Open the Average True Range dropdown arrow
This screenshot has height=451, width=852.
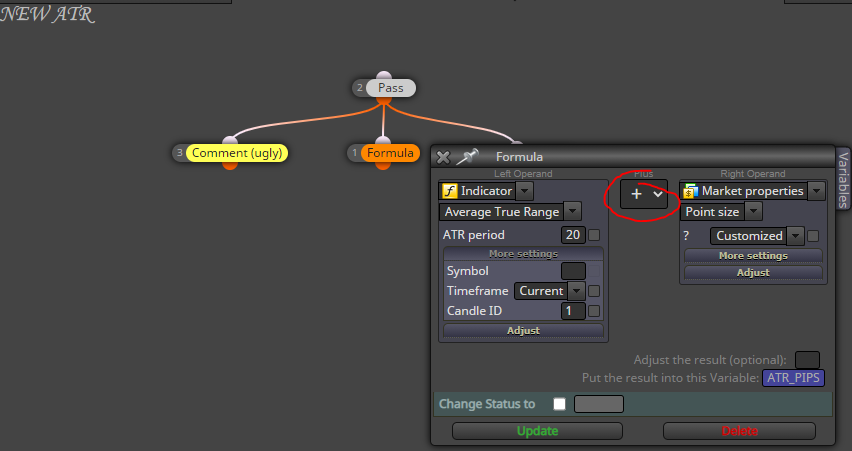pos(573,211)
